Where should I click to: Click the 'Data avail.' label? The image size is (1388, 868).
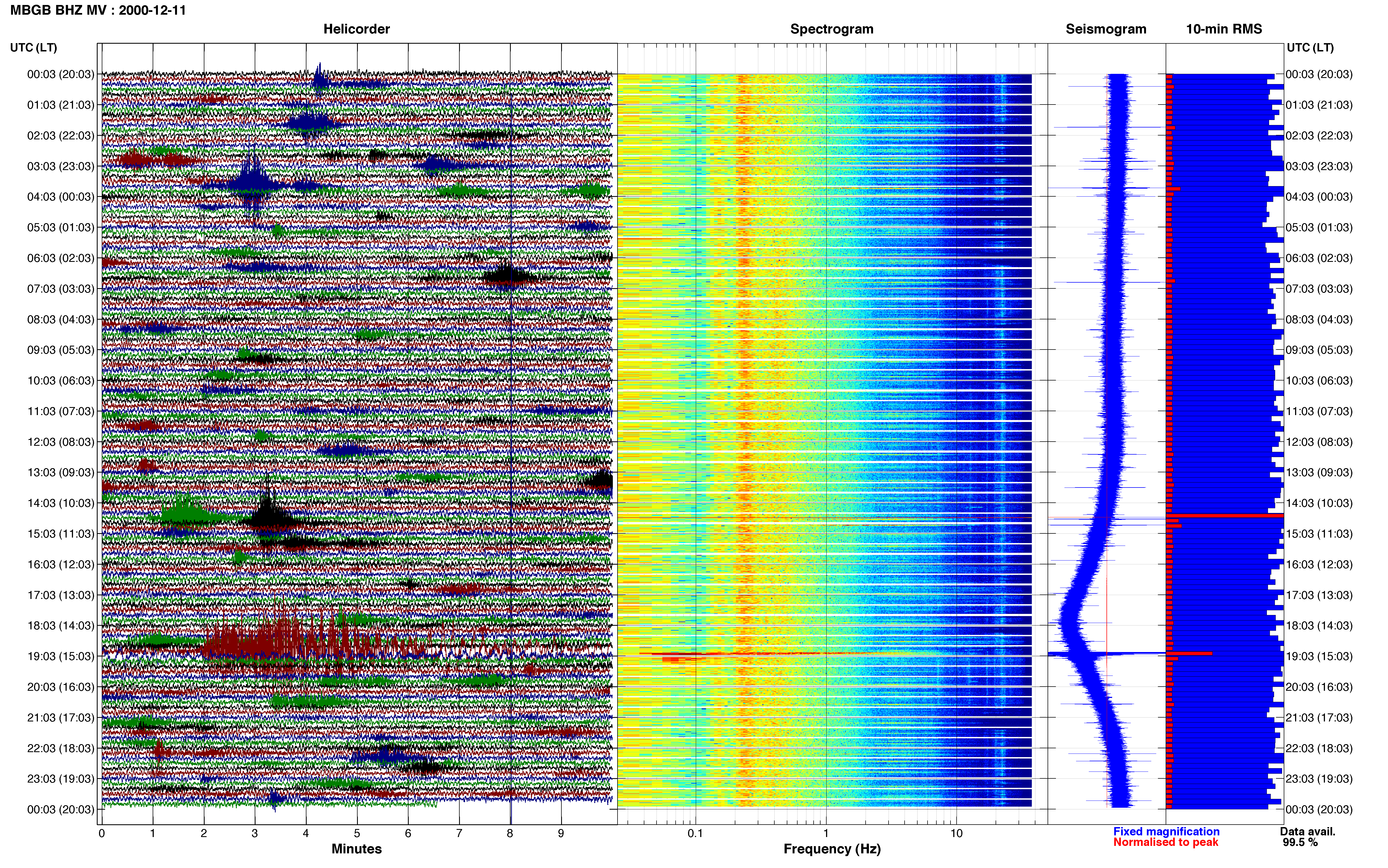click(x=1308, y=832)
